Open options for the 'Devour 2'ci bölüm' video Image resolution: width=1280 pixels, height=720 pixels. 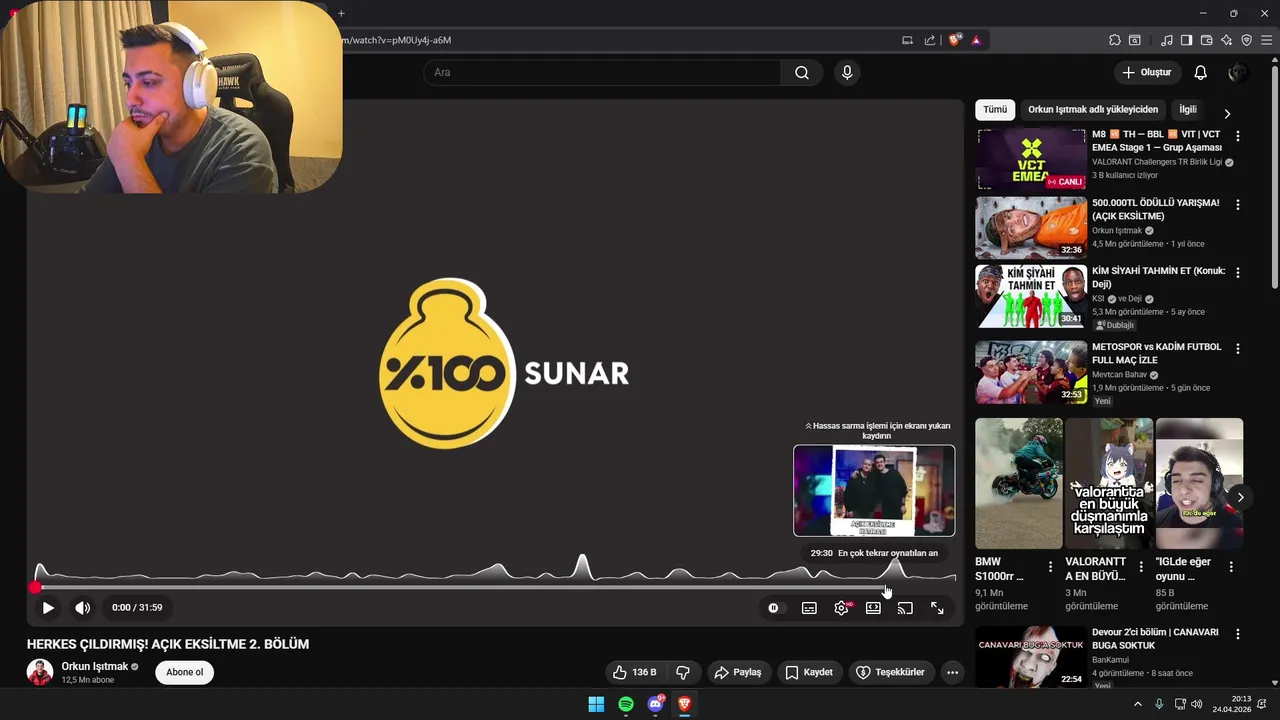pyautogui.click(x=1238, y=634)
